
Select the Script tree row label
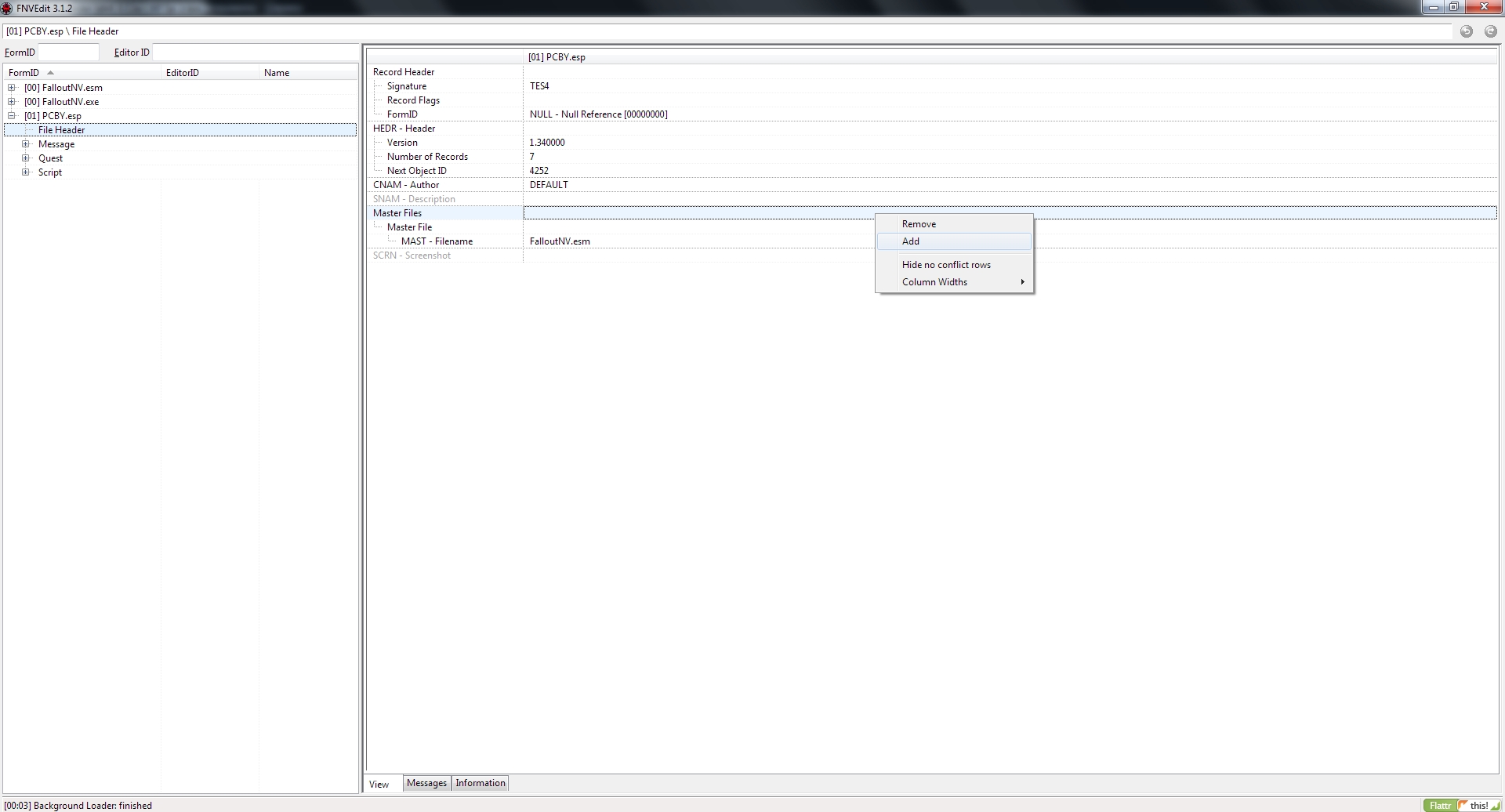pos(50,172)
